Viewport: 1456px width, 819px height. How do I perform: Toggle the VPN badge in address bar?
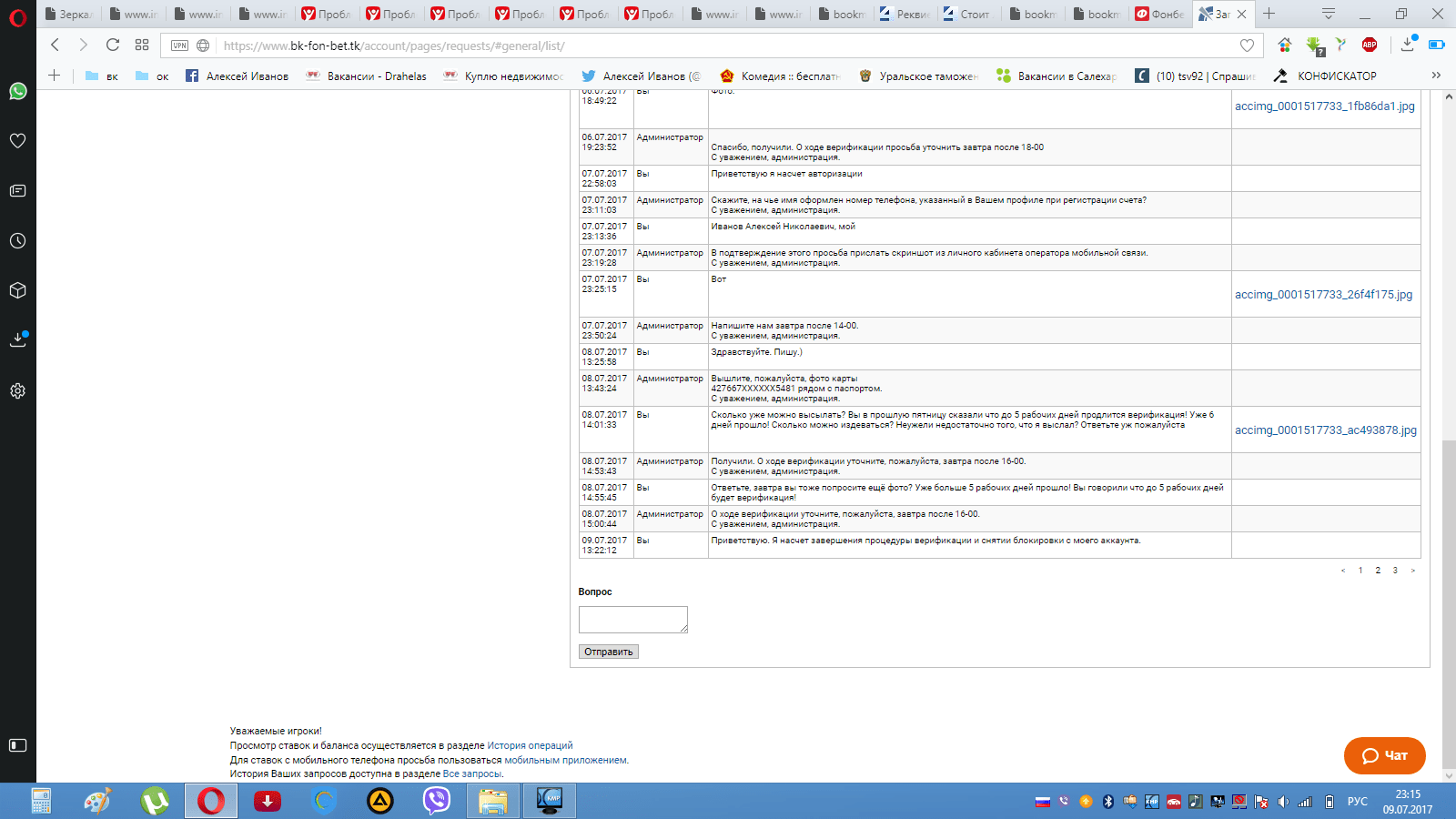(180, 45)
